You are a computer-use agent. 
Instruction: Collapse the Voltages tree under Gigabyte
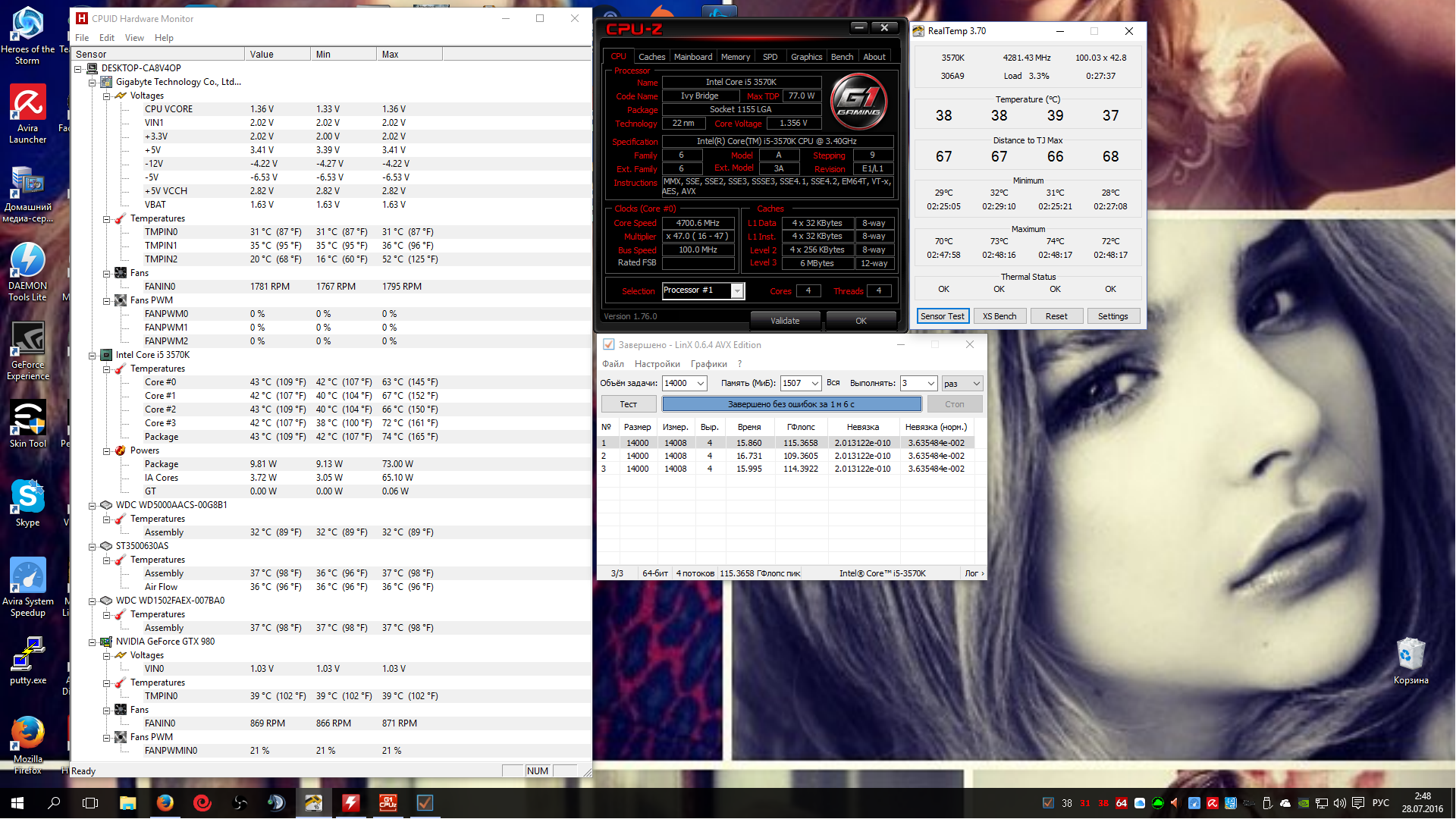point(107,96)
